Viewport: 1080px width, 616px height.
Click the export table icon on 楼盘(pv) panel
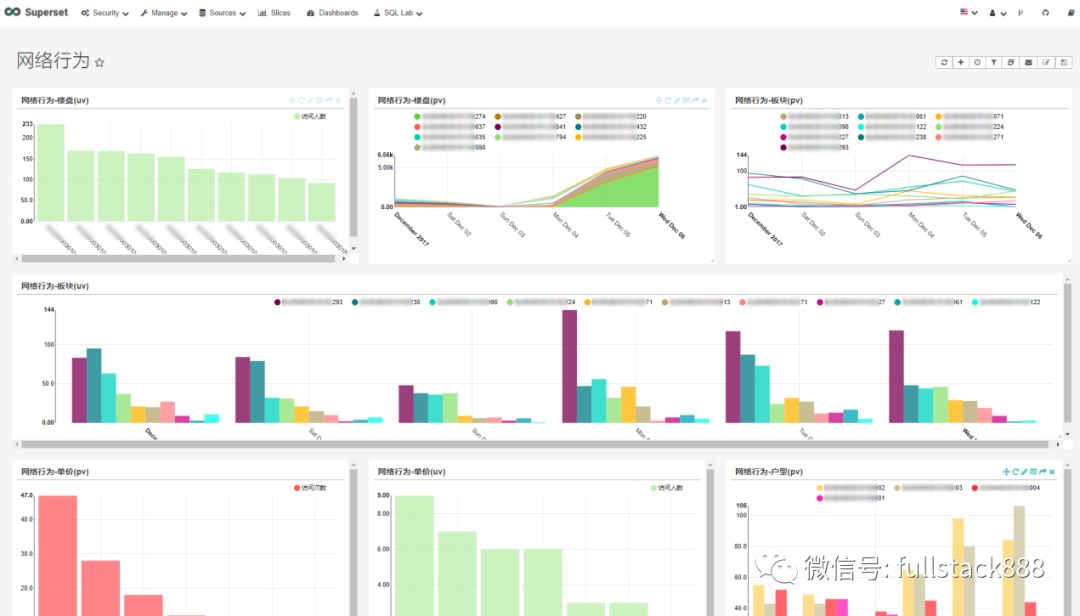click(x=685, y=101)
